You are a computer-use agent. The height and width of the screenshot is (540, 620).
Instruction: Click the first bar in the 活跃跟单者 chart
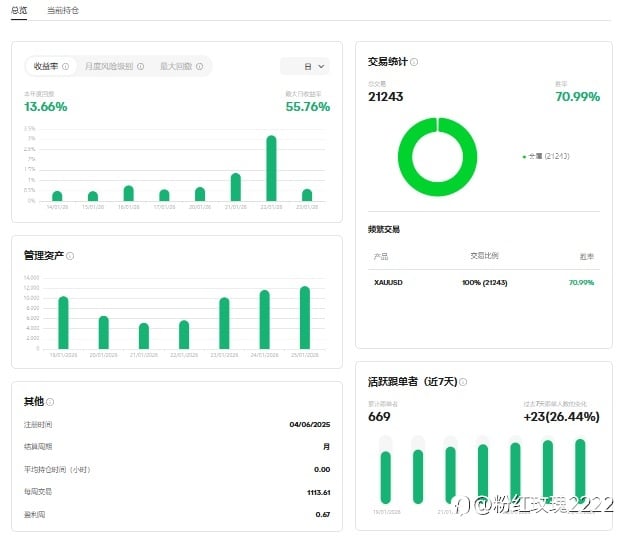[386, 478]
